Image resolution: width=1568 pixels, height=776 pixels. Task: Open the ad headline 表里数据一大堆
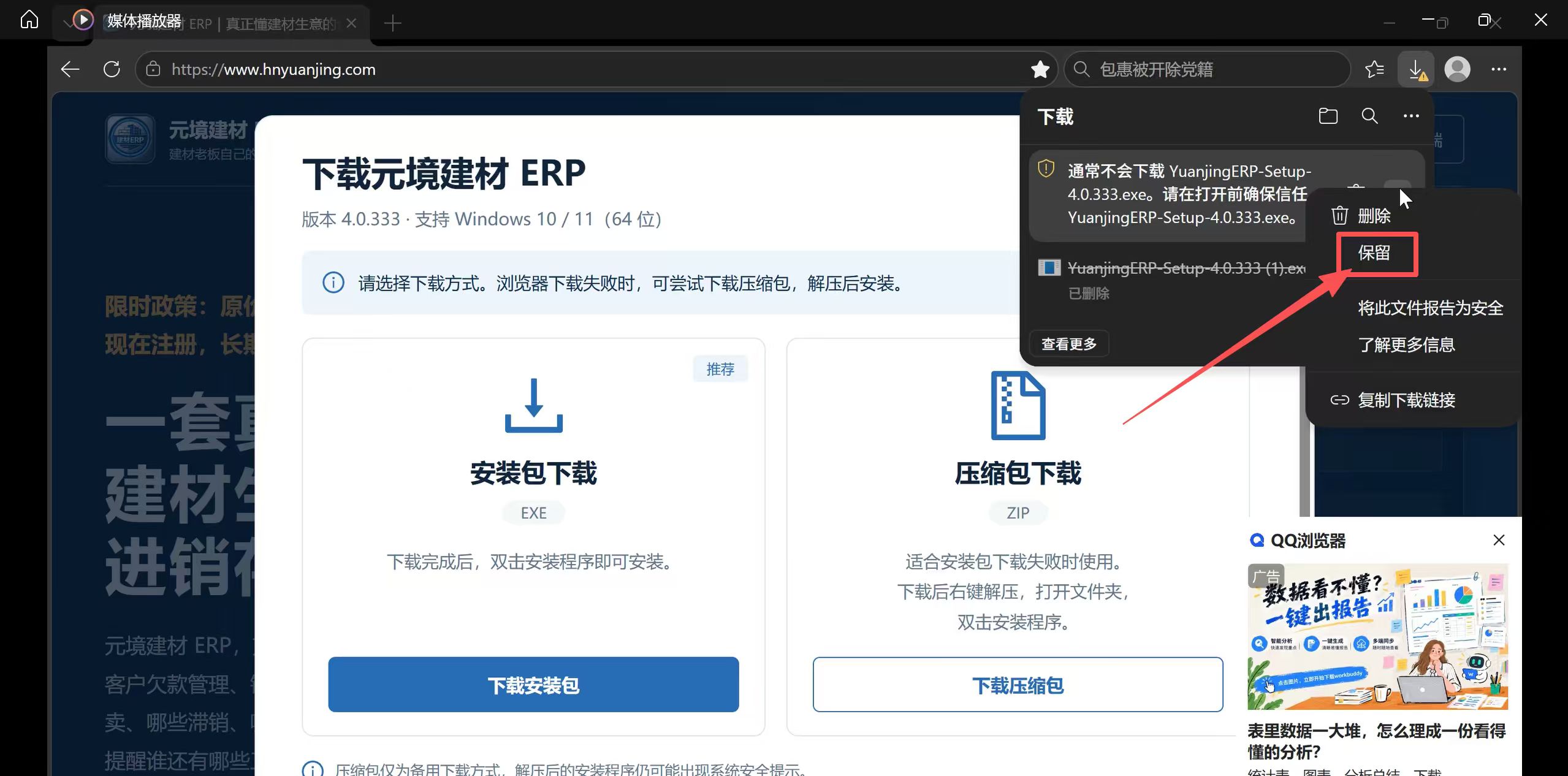coord(1376,741)
